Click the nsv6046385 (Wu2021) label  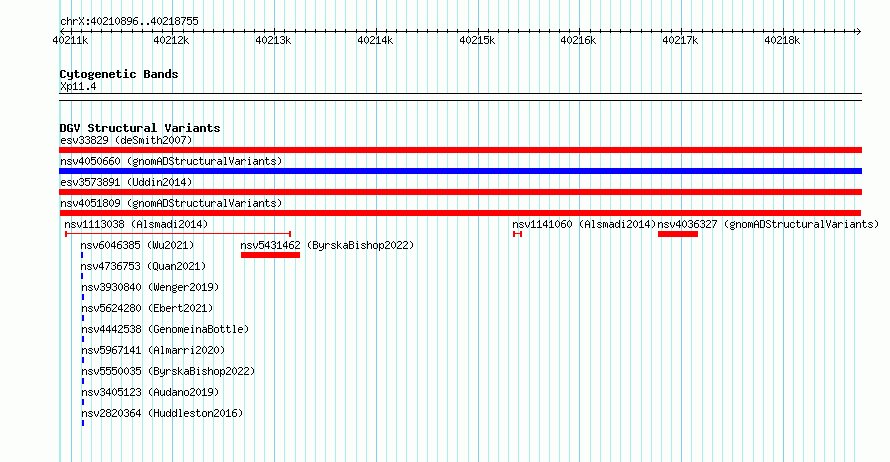pos(137,245)
